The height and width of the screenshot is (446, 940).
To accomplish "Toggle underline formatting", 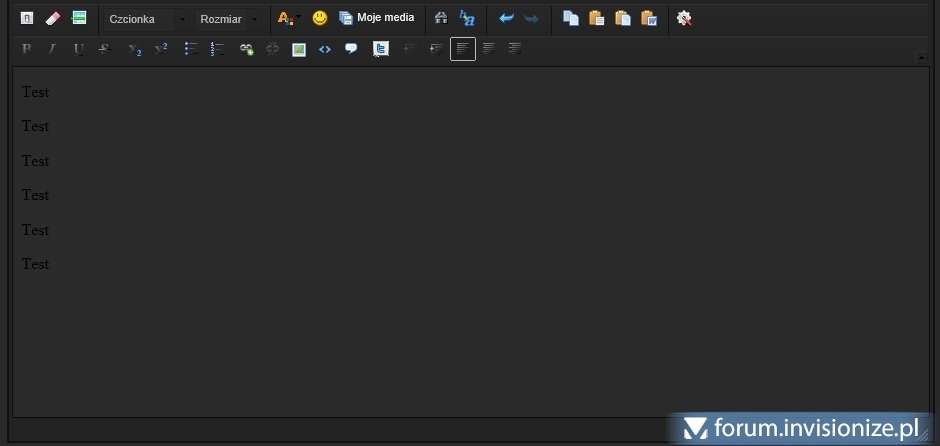I will (x=78, y=49).
